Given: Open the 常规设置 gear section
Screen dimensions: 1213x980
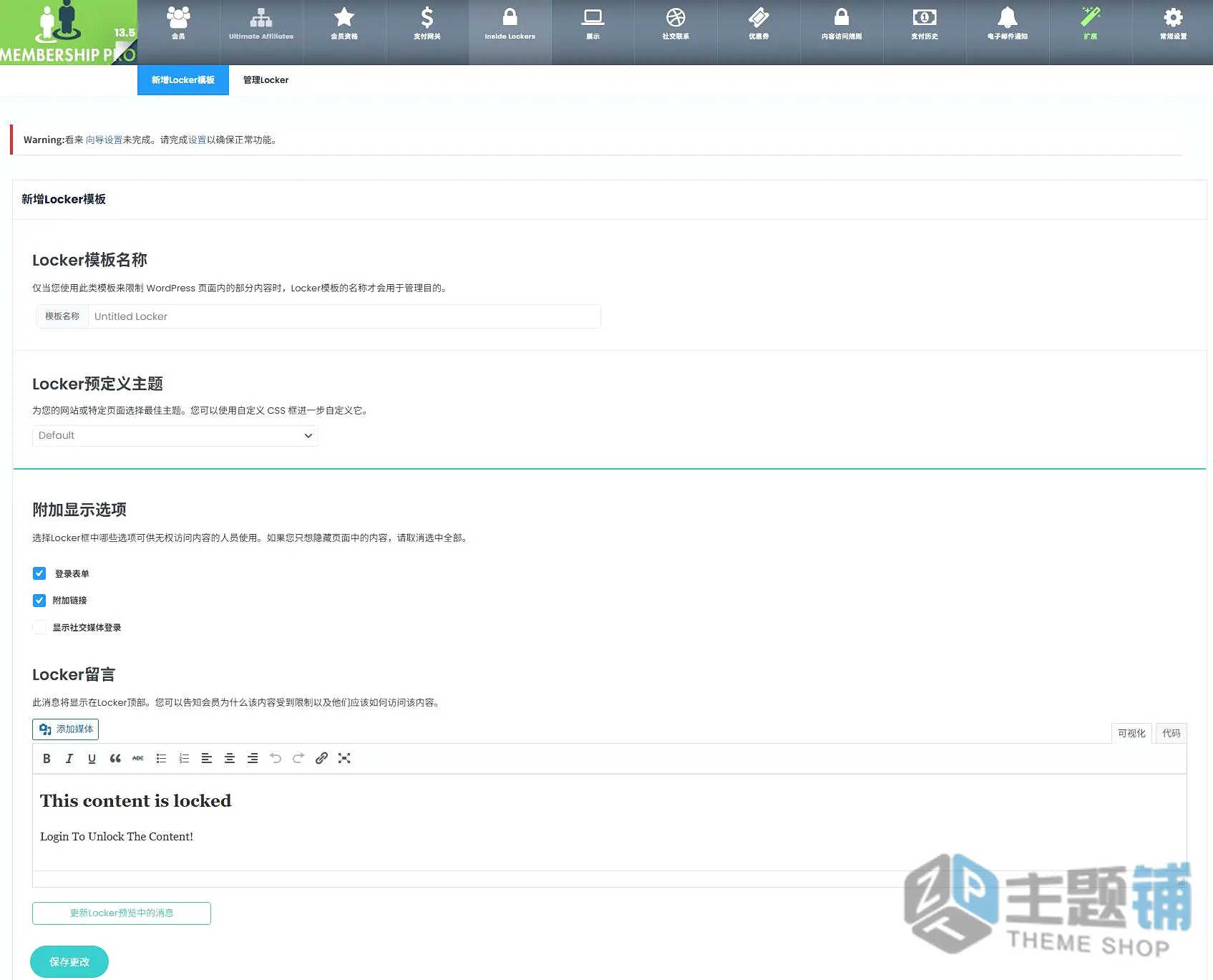Looking at the screenshot, I should (1173, 32).
